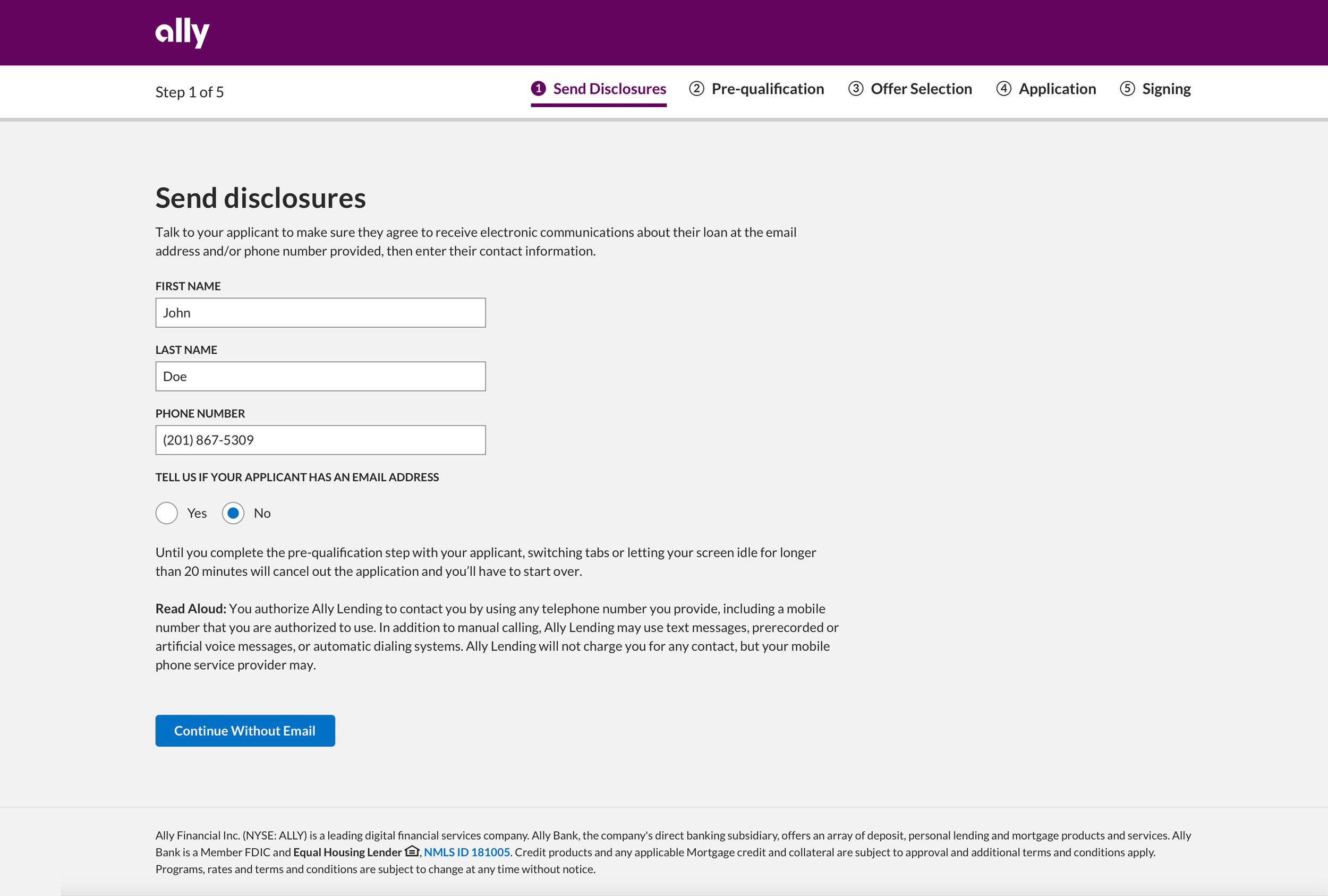Screen dimensions: 1328x896
Task: Click the Step 1 of 5 text
Action: [190, 92]
